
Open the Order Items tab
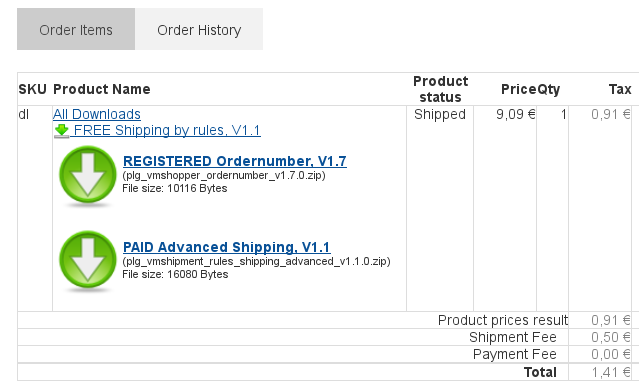click(x=76, y=29)
